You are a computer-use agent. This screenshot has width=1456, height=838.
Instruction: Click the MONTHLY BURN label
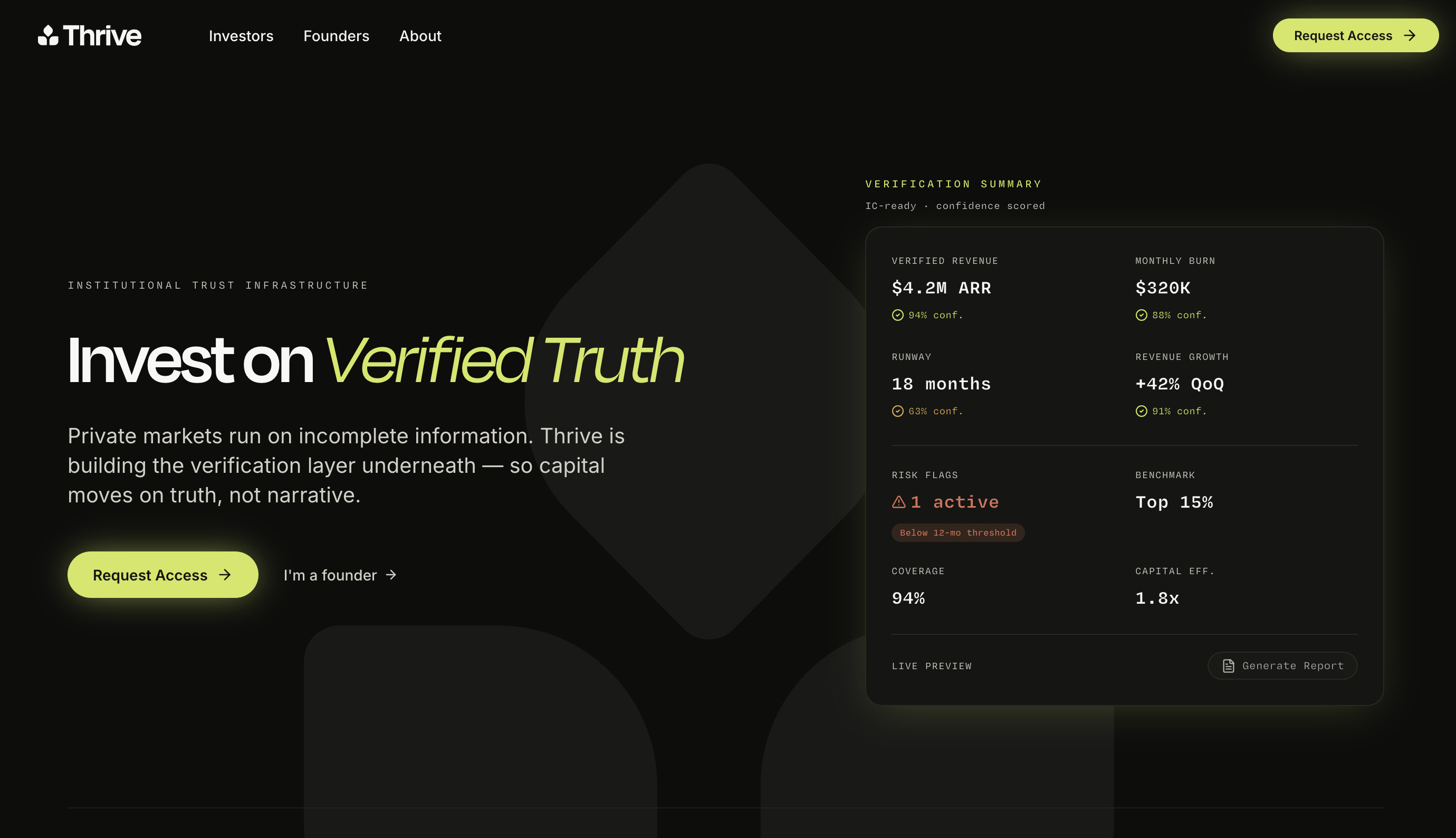1175,261
